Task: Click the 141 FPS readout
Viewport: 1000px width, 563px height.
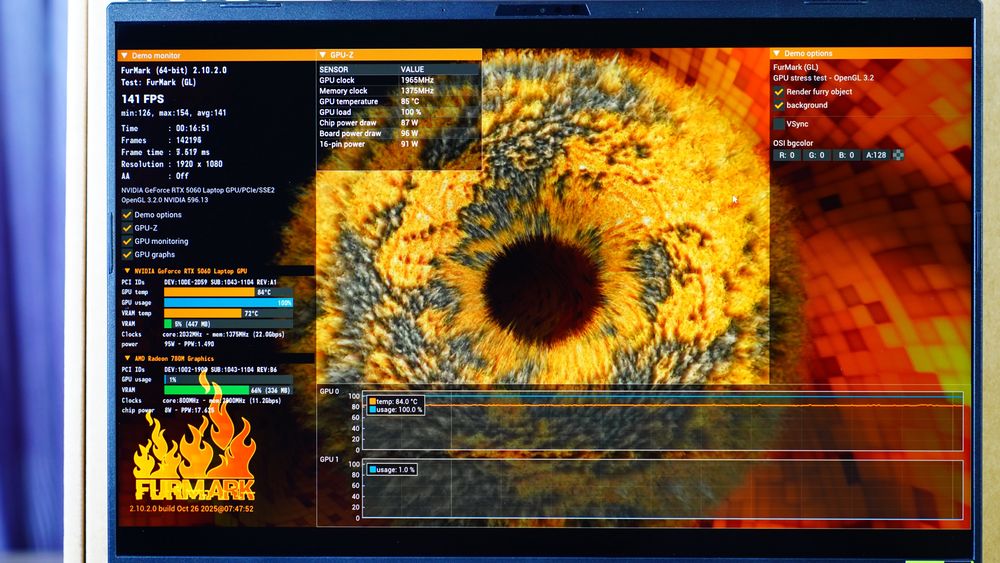Action: (142, 99)
